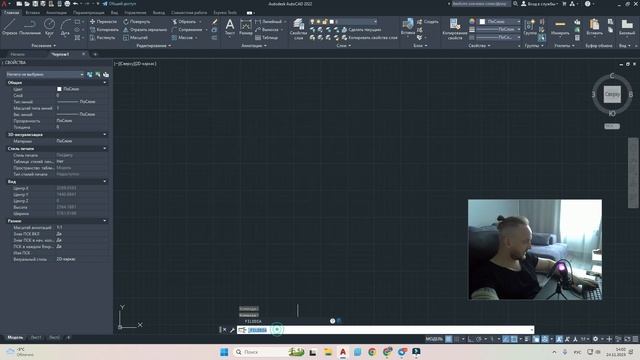640x360 pixels.
Task: Select the Дуга (Arc) tool
Action: (65, 27)
